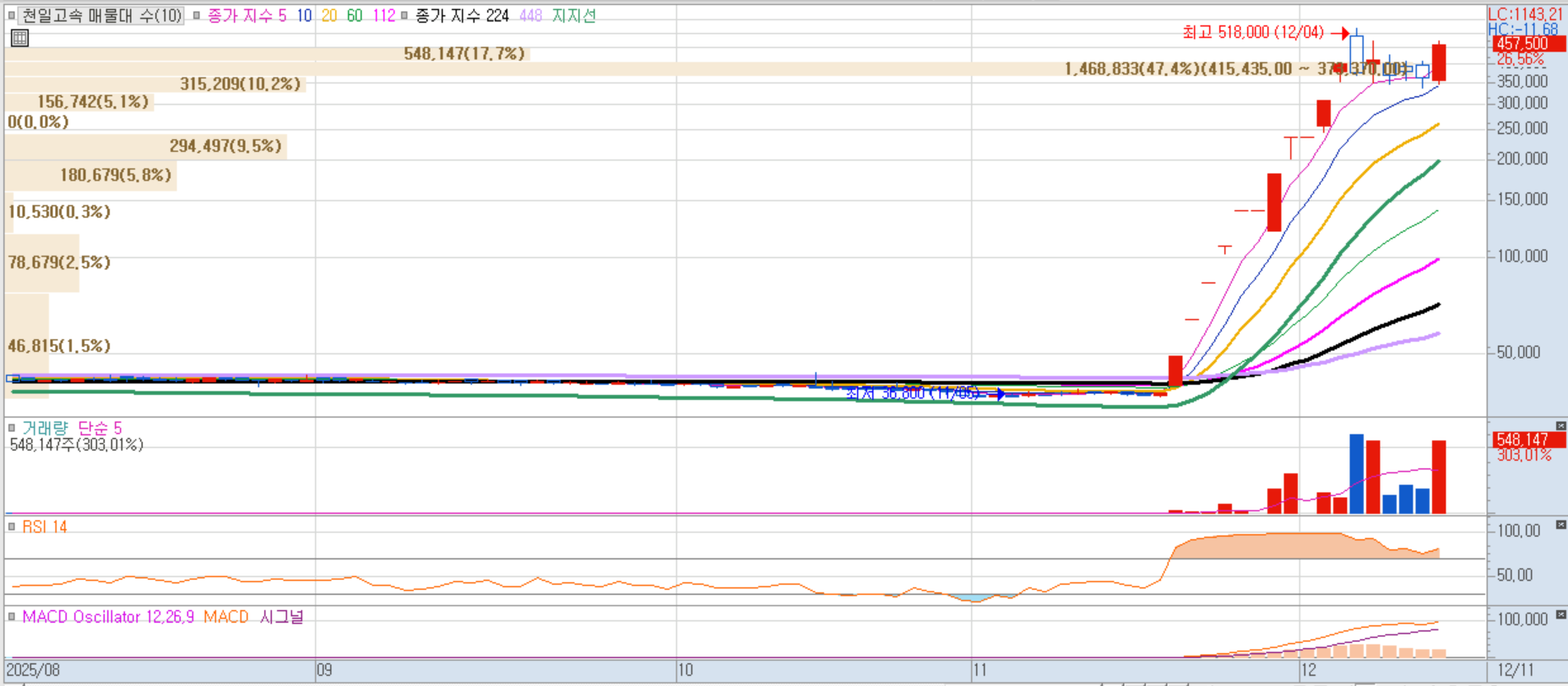Select the volume profile bar 180,679(5.8%)
This screenshot has width=1568, height=686.
90,175
